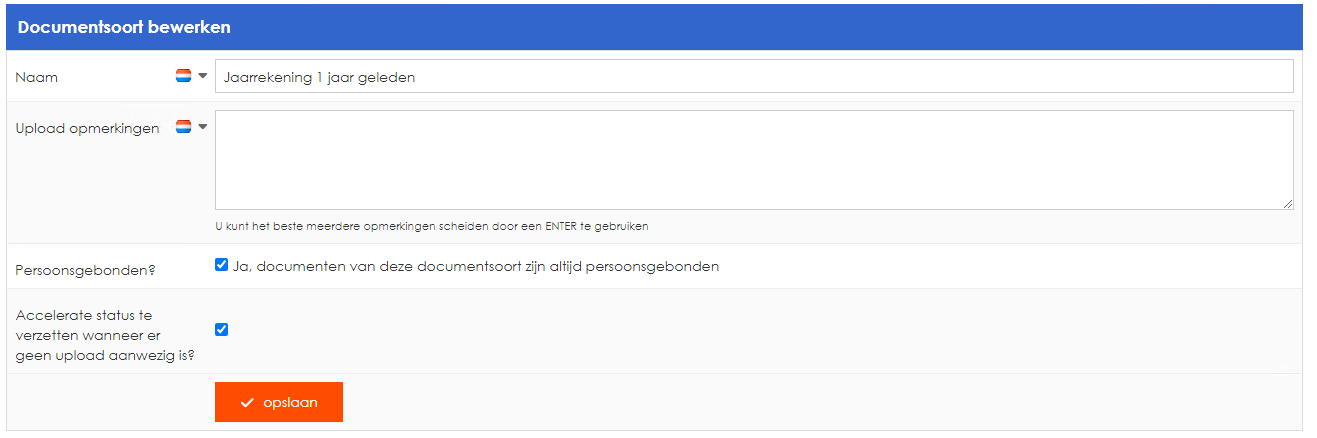Click the 'Documentsoort bewerken' header title
Viewport: 1317px width, 438px height.
click(124, 27)
